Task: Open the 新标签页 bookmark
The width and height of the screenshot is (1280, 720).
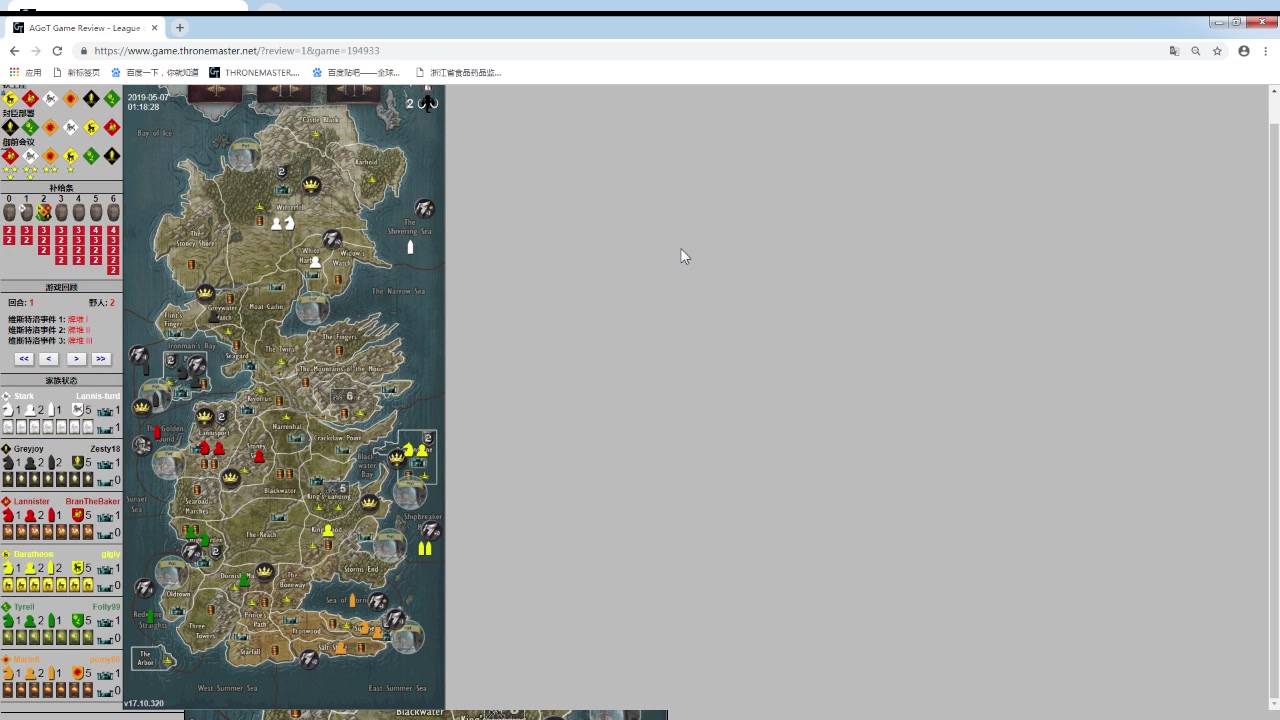Action: click(x=77, y=72)
